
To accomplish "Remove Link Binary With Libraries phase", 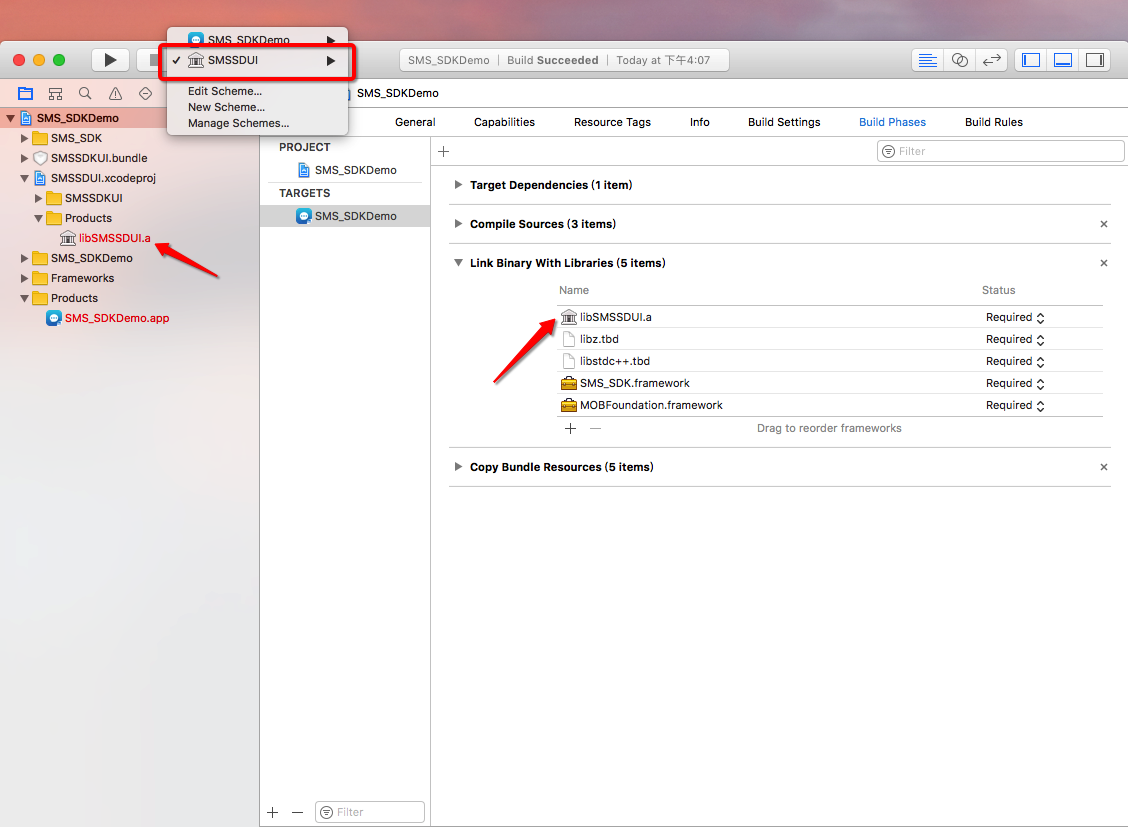I will click(1104, 263).
